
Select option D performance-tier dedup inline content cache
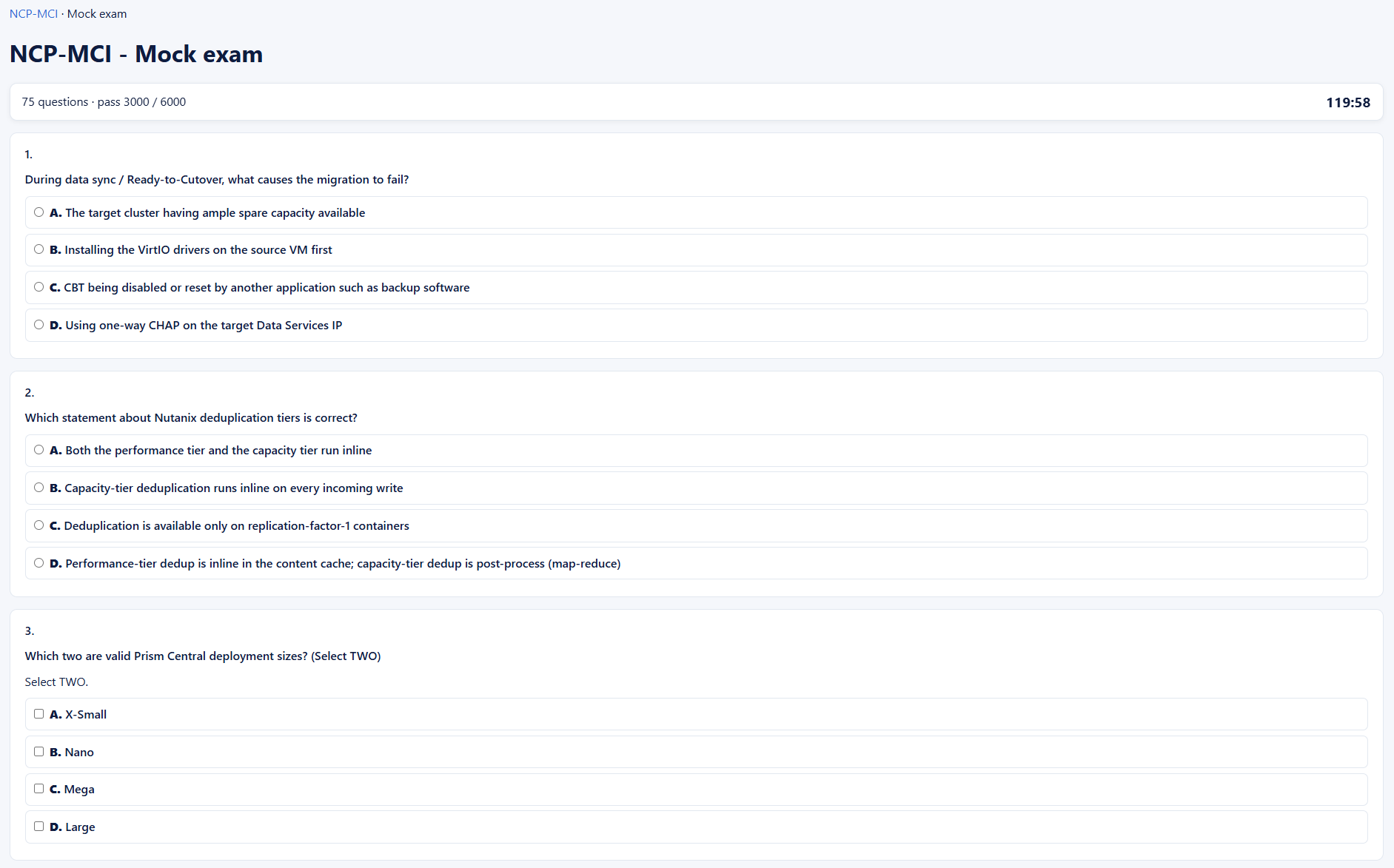tap(39, 563)
